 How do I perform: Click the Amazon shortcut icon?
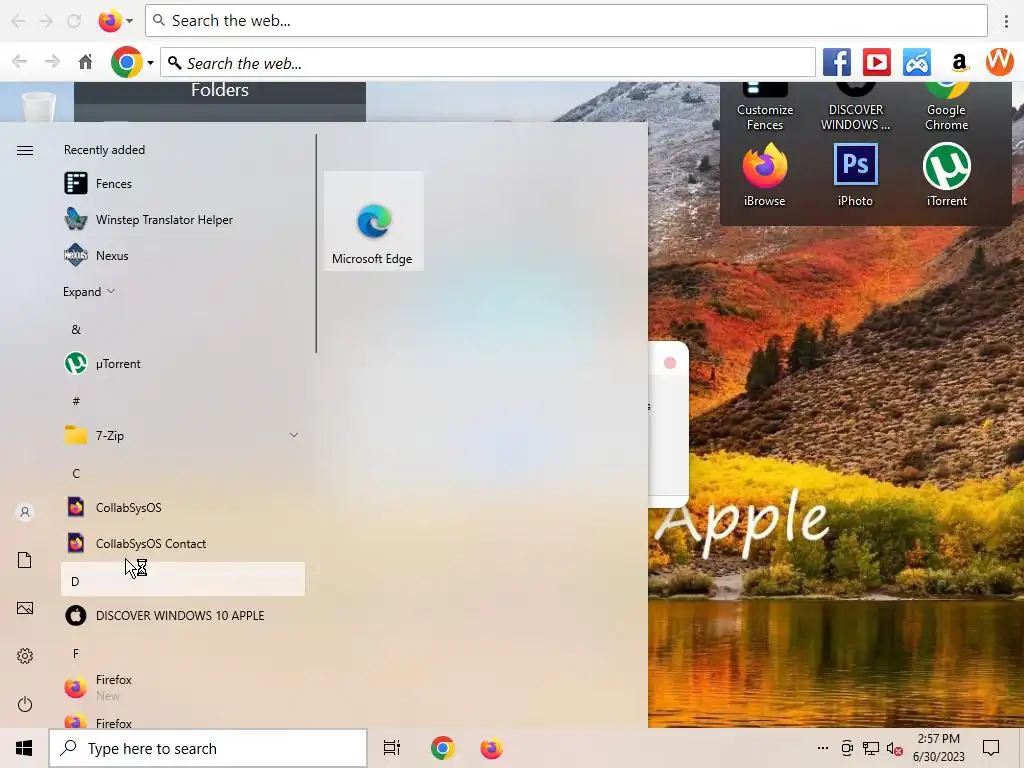pos(959,63)
